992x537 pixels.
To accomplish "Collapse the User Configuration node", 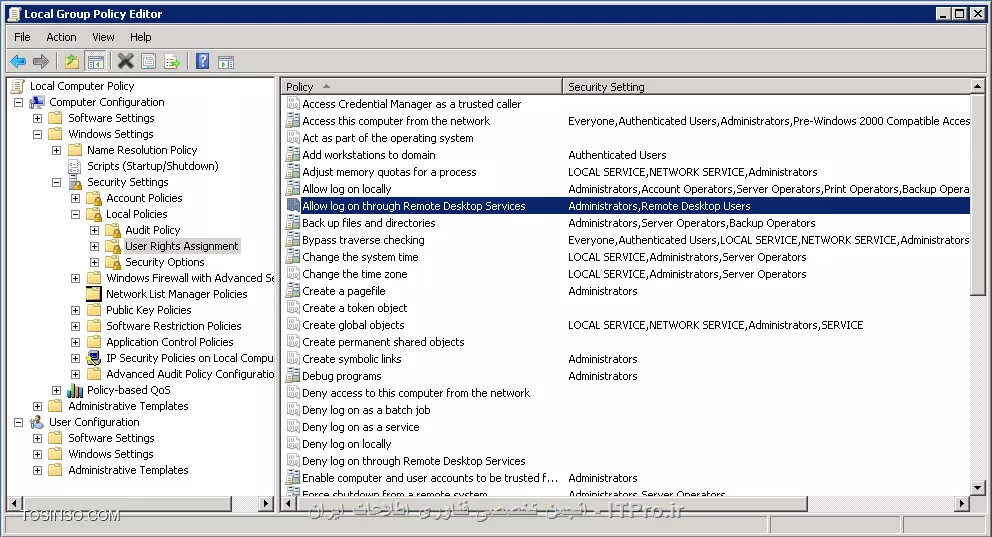I will 18,423.
